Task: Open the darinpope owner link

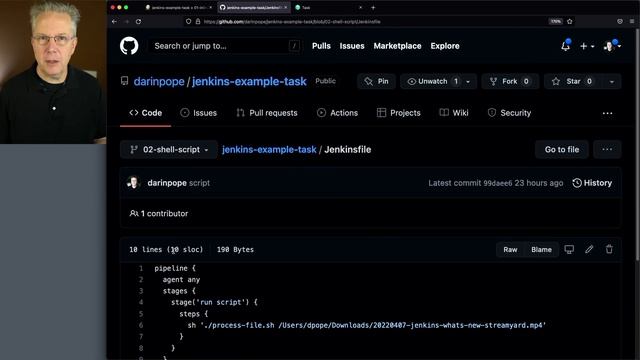Action: click(159, 81)
